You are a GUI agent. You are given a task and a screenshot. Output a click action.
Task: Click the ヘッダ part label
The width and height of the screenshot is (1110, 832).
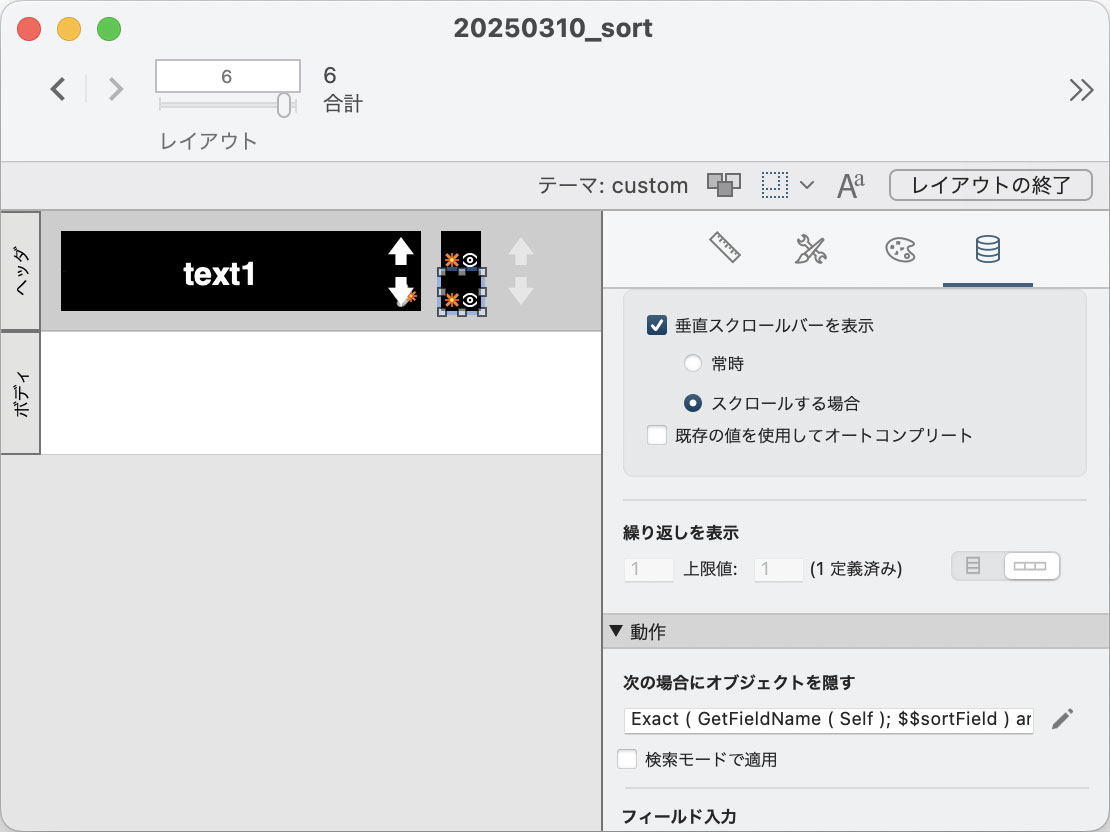pos(21,270)
